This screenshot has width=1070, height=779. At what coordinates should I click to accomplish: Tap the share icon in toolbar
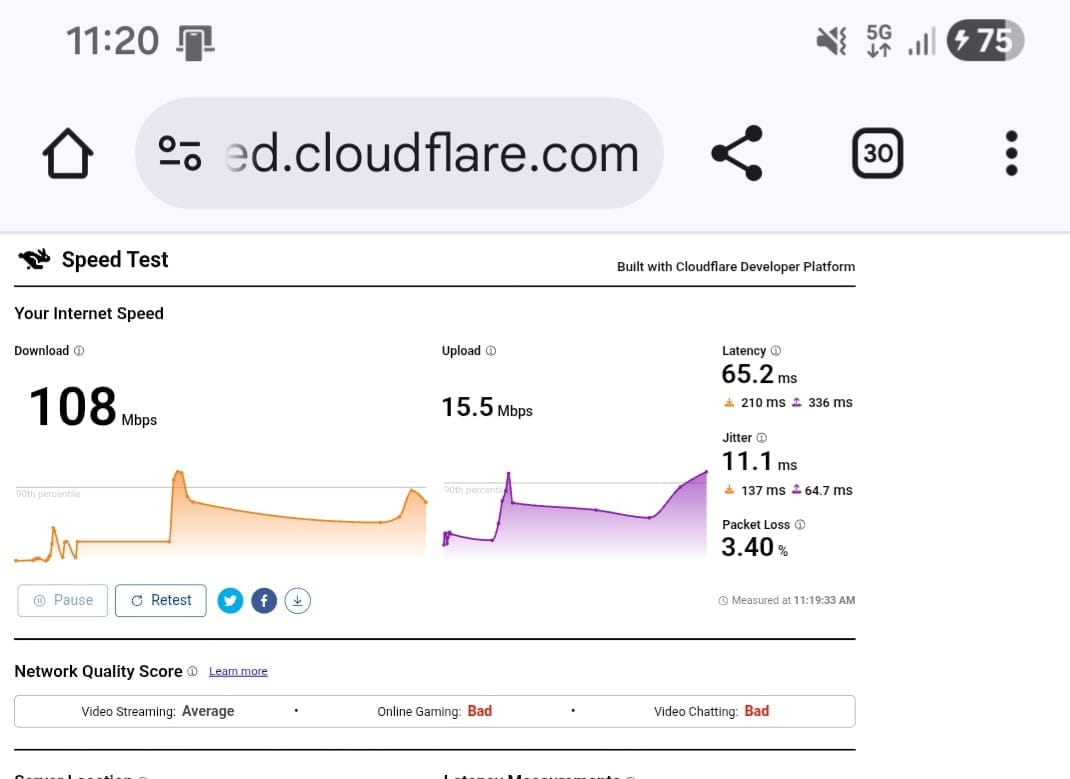pos(736,153)
